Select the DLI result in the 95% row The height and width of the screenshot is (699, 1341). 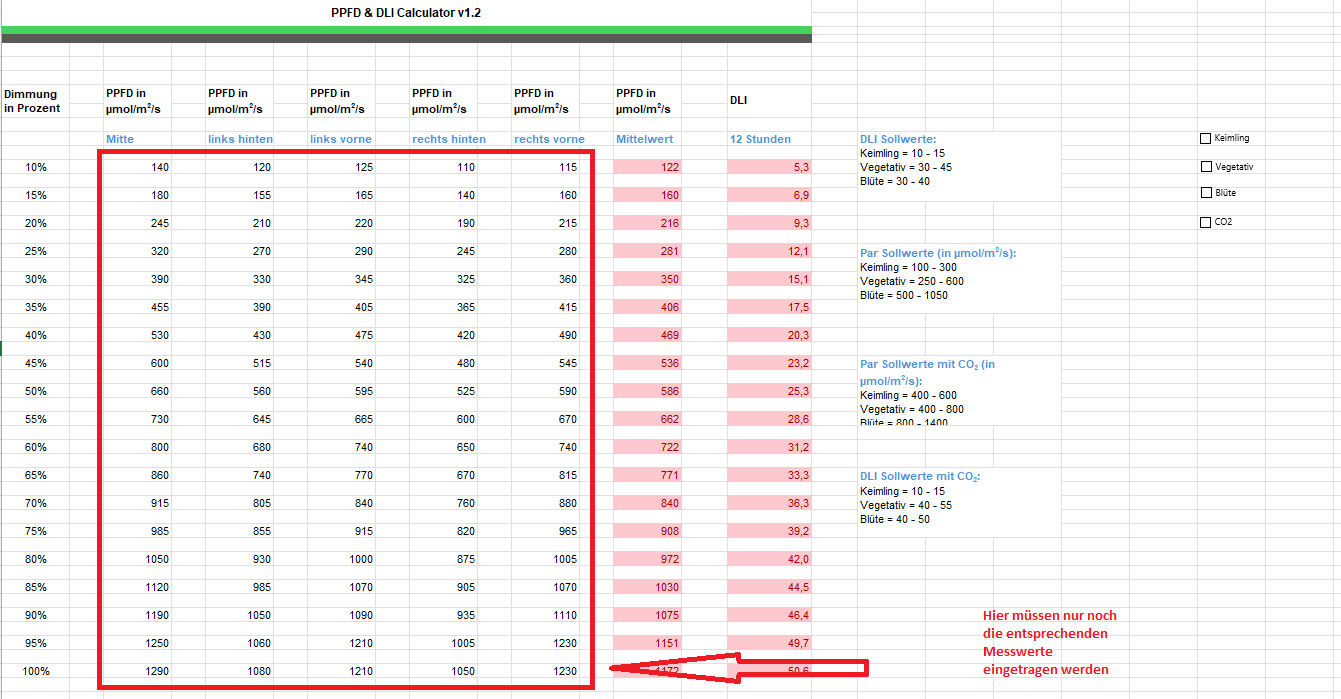(x=768, y=643)
